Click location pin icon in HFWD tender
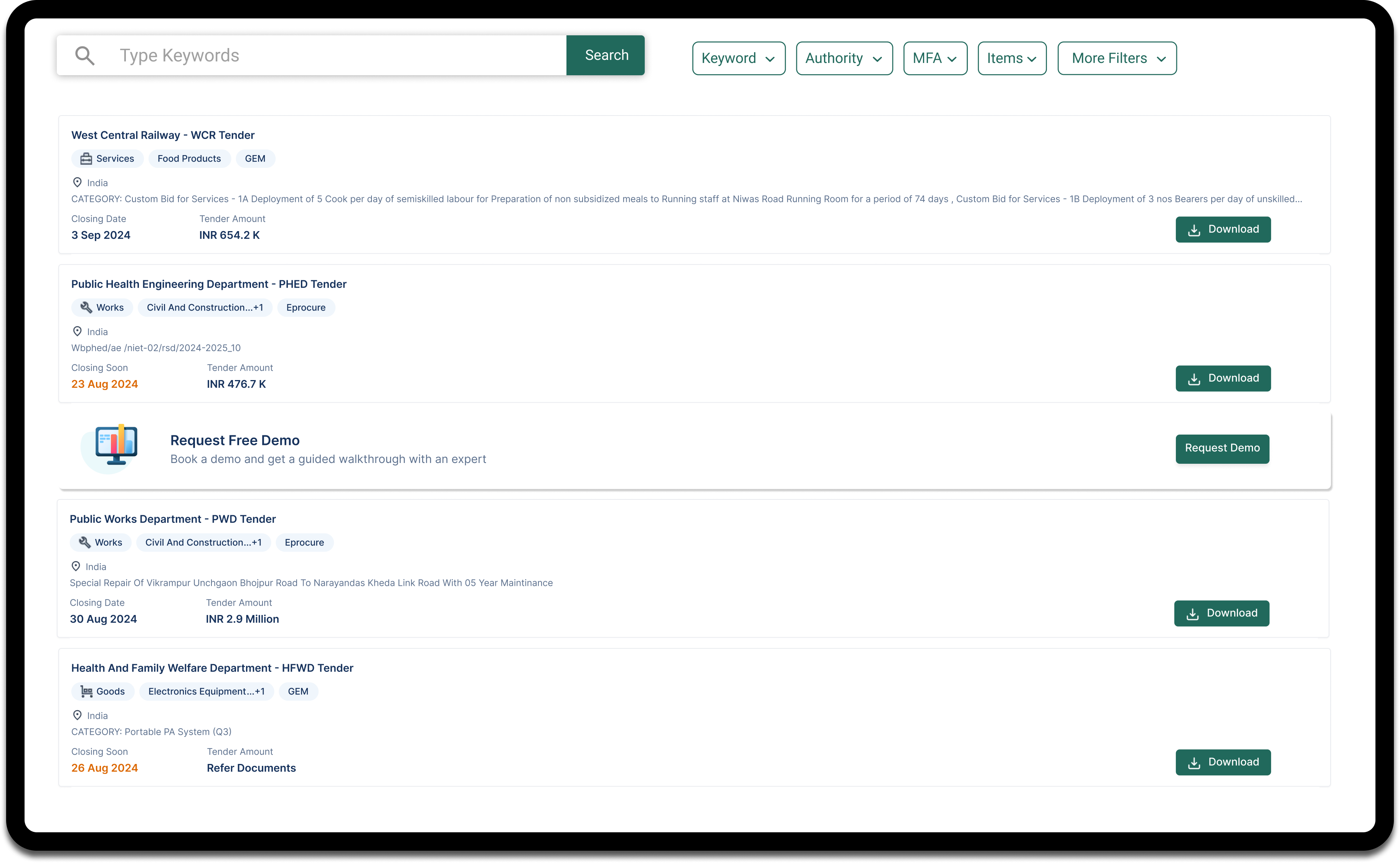This screenshot has width=1400, height=863. (77, 716)
